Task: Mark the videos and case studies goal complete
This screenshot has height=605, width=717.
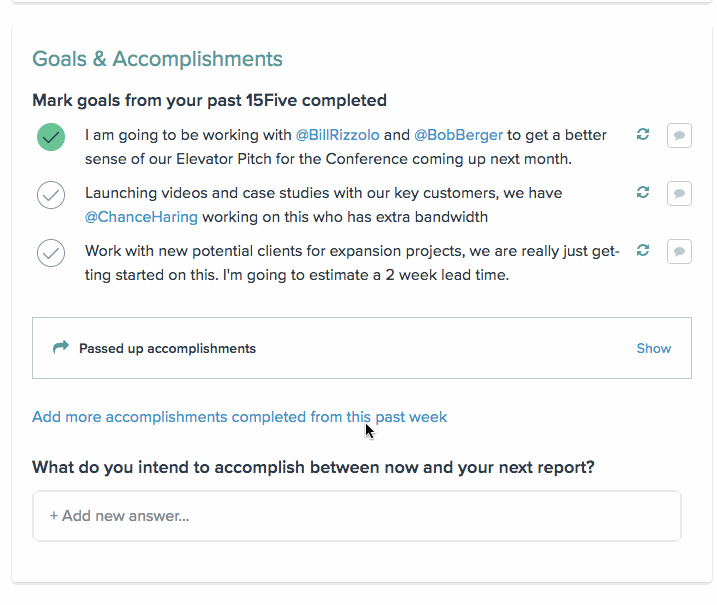Action: pyautogui.click(x=51, y=195)
